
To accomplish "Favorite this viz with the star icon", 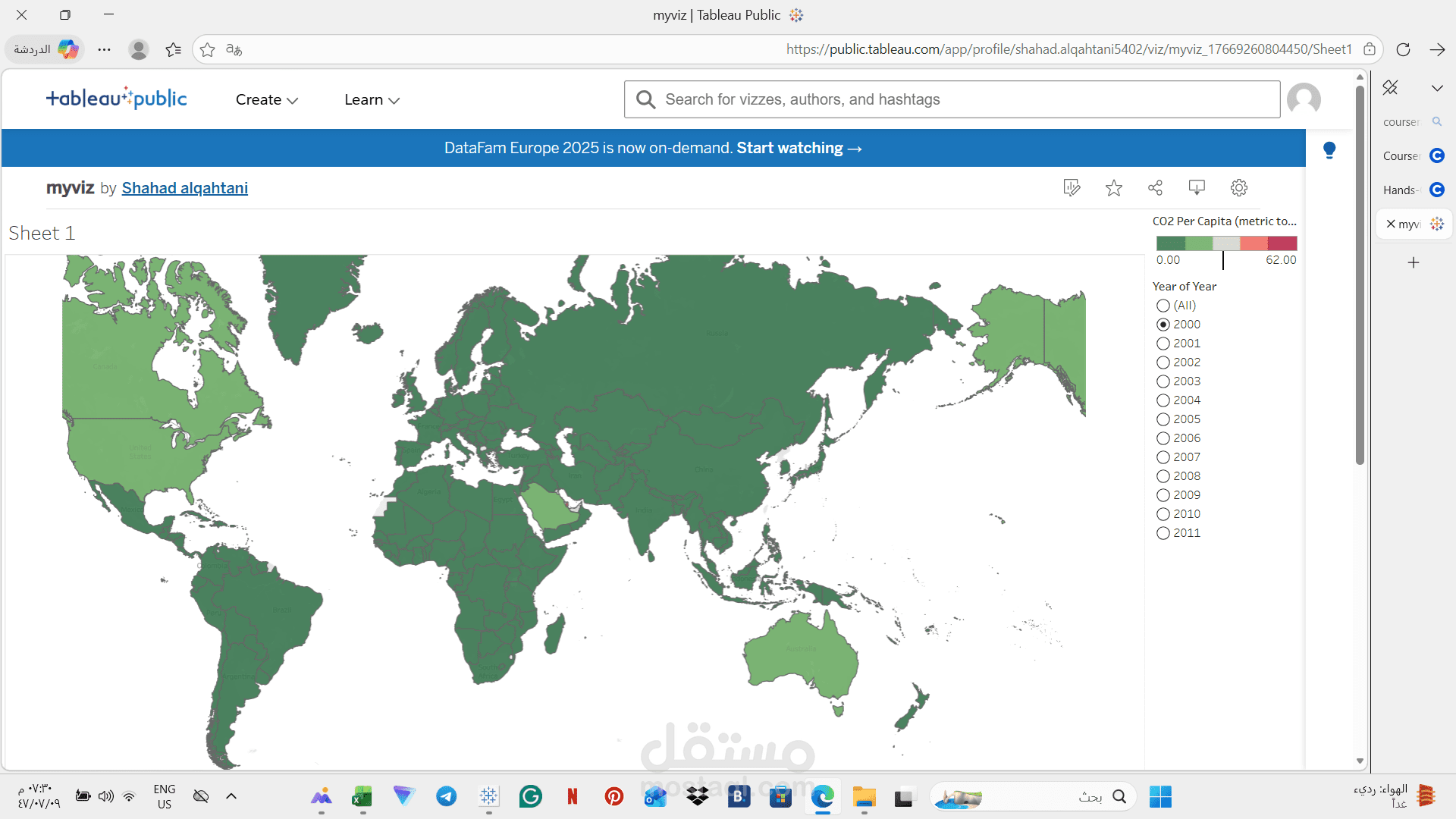I will [1113, 187].
